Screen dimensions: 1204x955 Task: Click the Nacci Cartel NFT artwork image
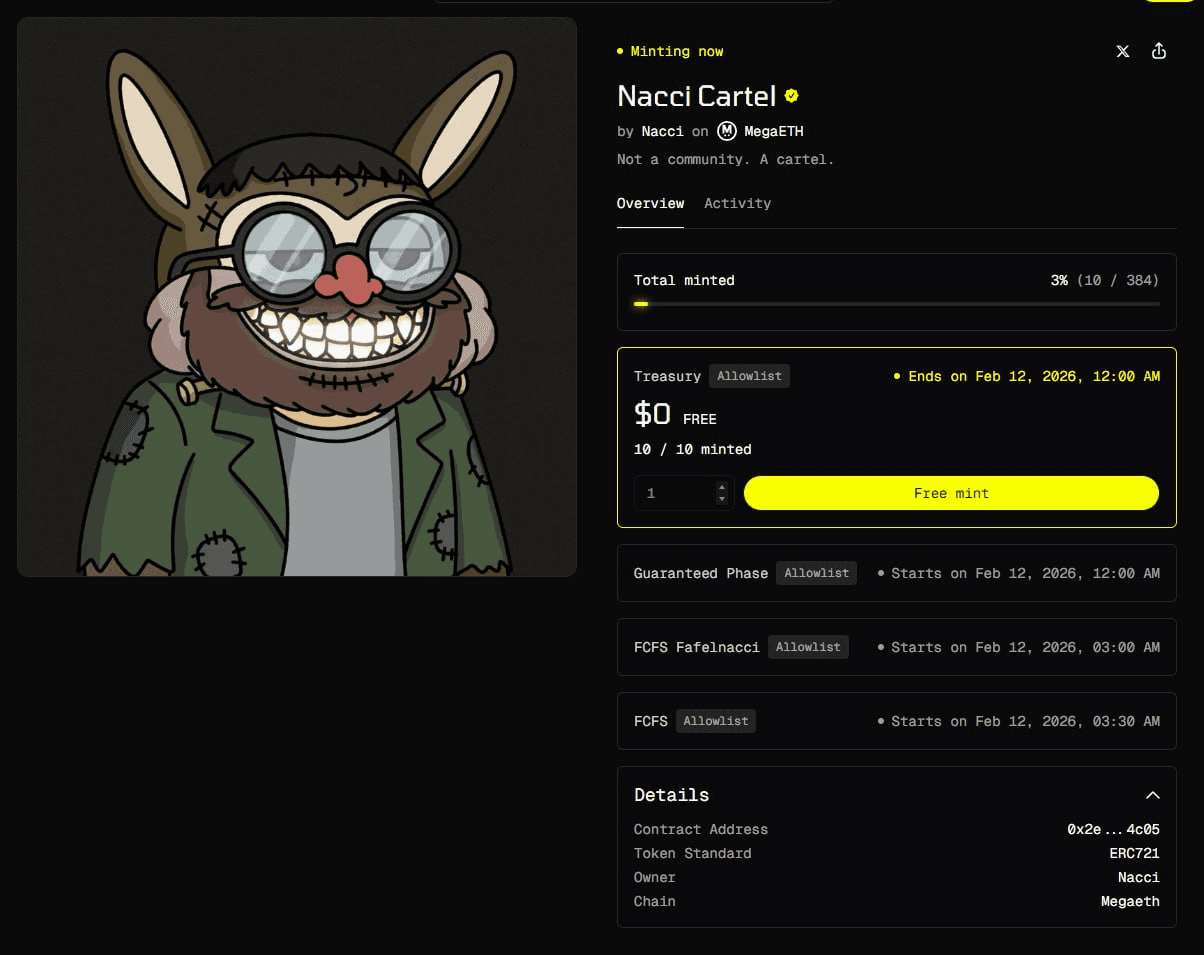pos(297,297)
